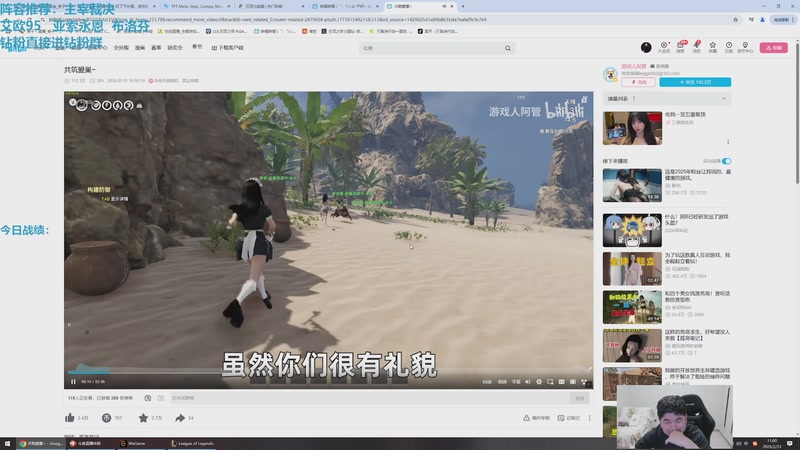Open LOL bookmark in bookmarks bar
The width and height of the screenshot is (800, 450).
[x=227, y=31]
